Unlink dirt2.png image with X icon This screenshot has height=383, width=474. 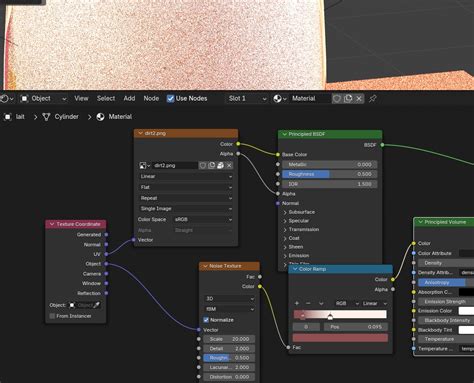pyautogui.click(x=229, y=165)
